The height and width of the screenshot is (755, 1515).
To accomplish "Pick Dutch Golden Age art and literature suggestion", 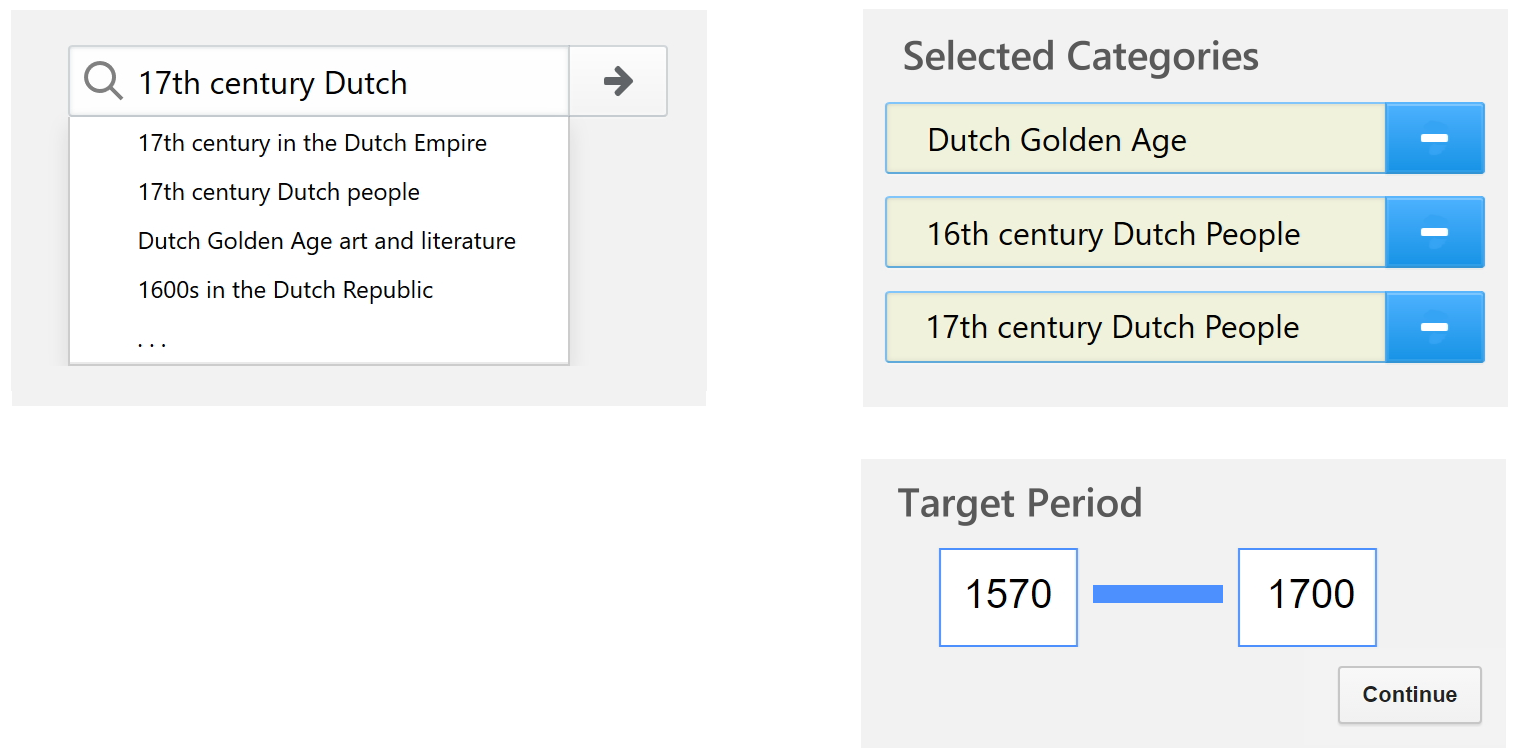I will coord(327,241).
